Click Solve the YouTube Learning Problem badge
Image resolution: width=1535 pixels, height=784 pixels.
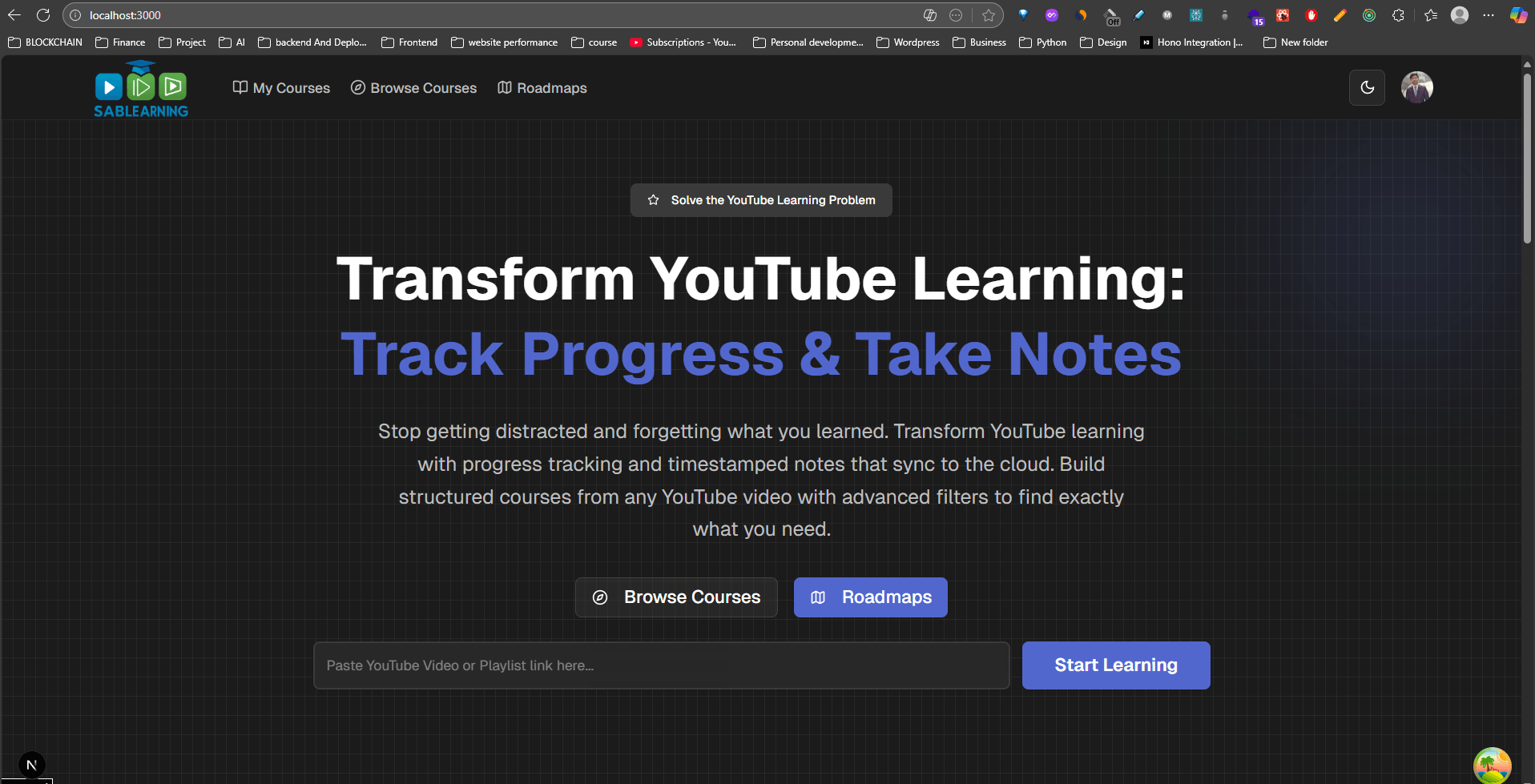(x=761, y=200)
